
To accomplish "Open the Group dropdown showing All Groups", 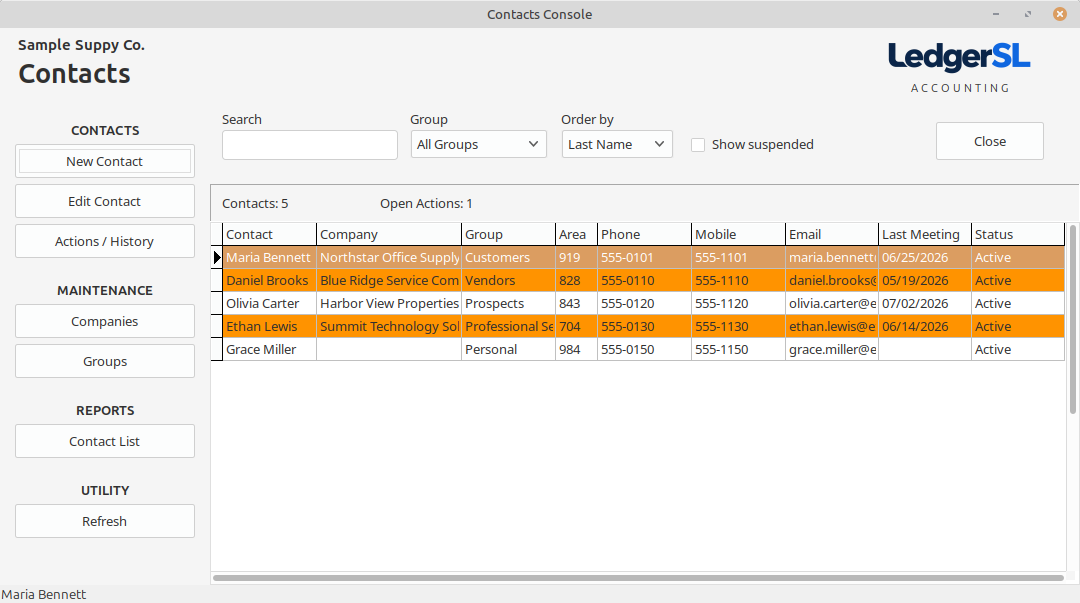I will [479, 144].
